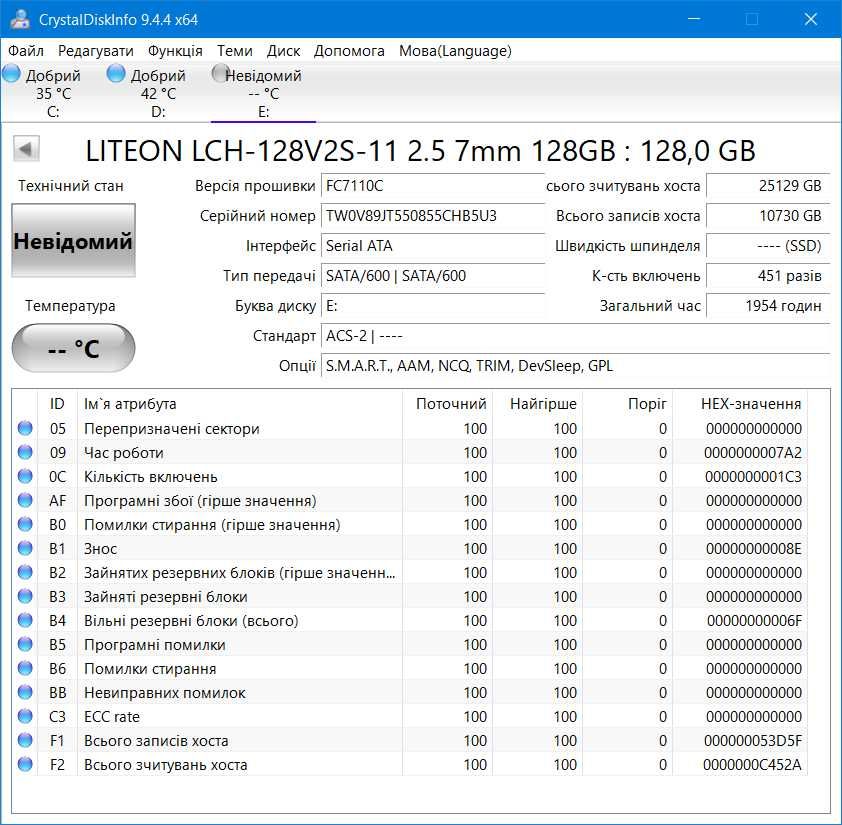Screen dimensions: 842x825
Task: Click the Невідомий health status button
Action: click(74, 241)
